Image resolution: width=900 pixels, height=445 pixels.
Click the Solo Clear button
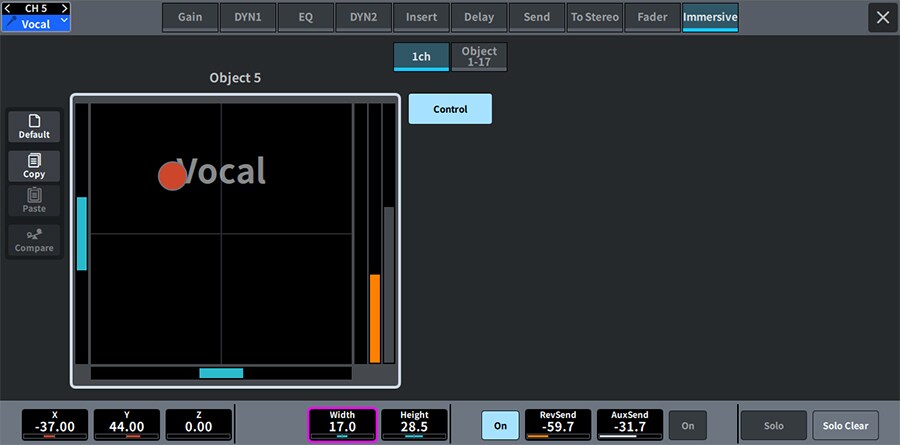[x=845, y=425]
